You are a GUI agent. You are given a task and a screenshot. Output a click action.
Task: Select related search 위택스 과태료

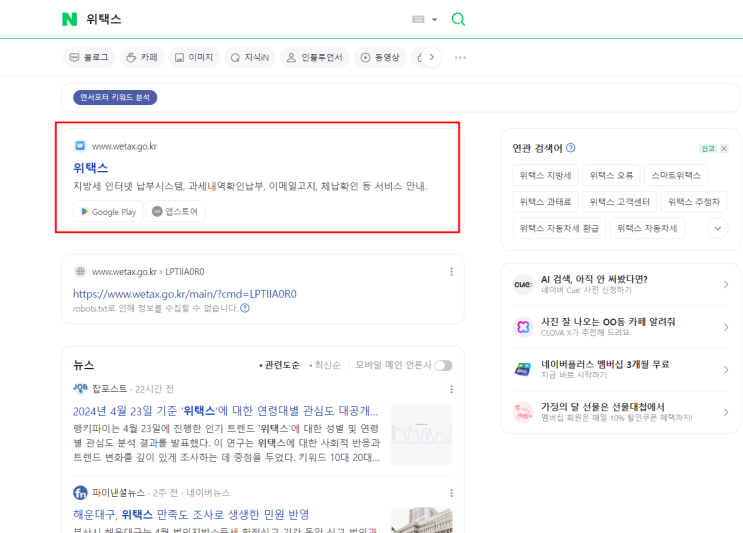[545, 202]
